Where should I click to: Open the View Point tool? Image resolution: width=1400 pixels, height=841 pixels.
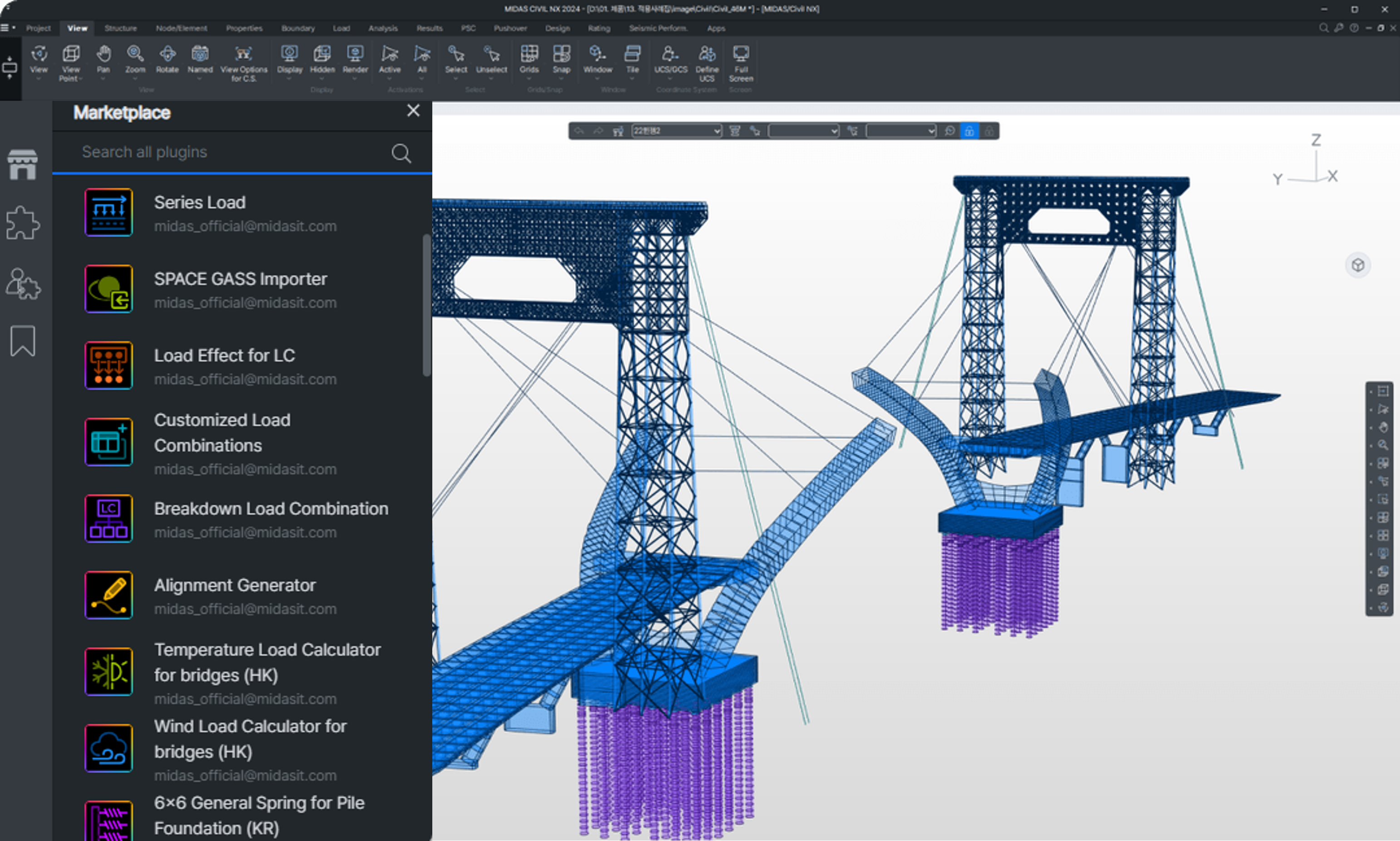71,64
